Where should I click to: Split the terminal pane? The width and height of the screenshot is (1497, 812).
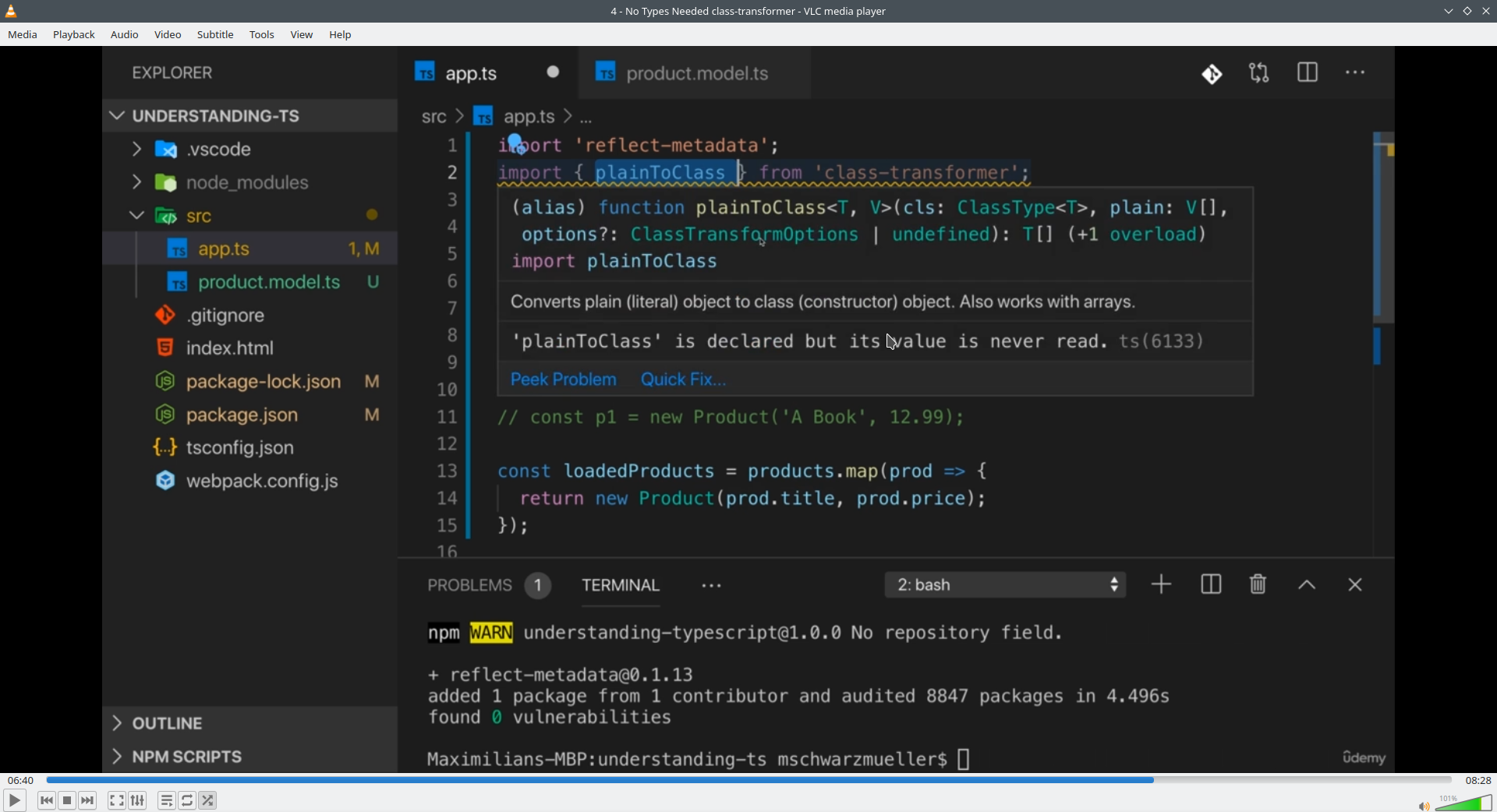[1211, 585]
